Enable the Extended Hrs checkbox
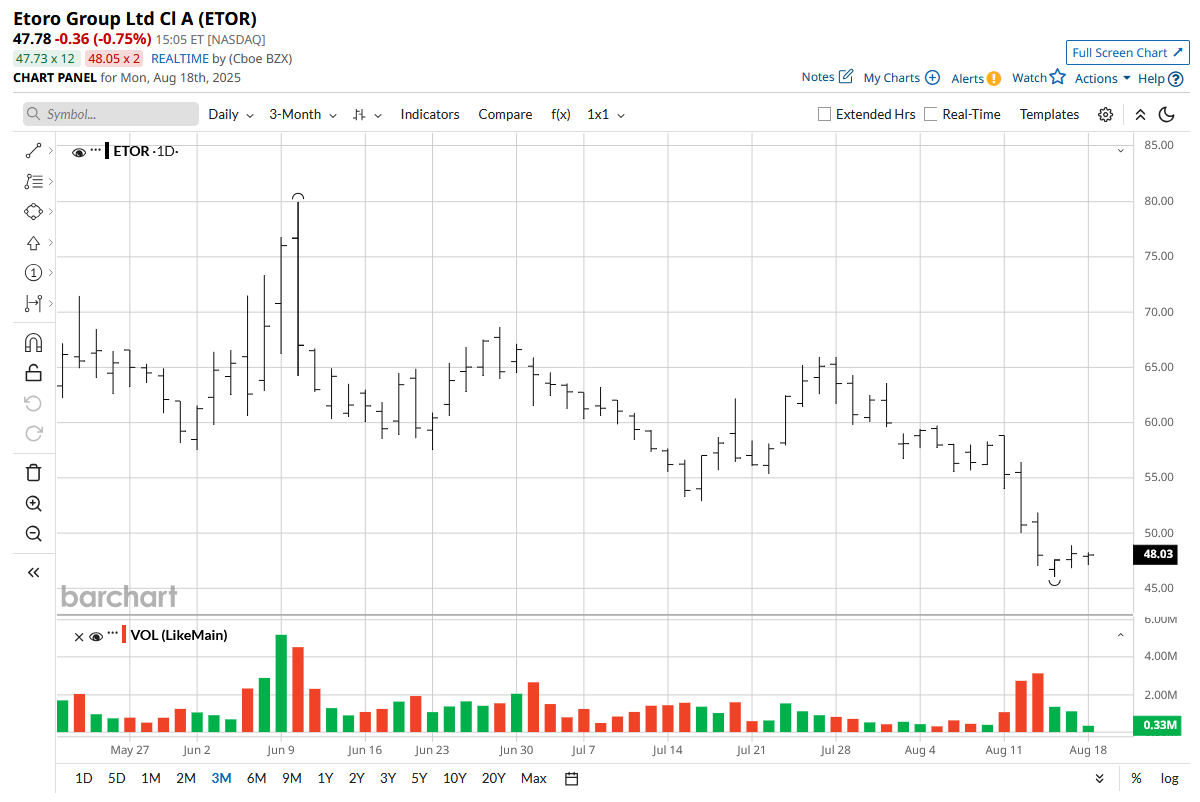 [824, 114]
